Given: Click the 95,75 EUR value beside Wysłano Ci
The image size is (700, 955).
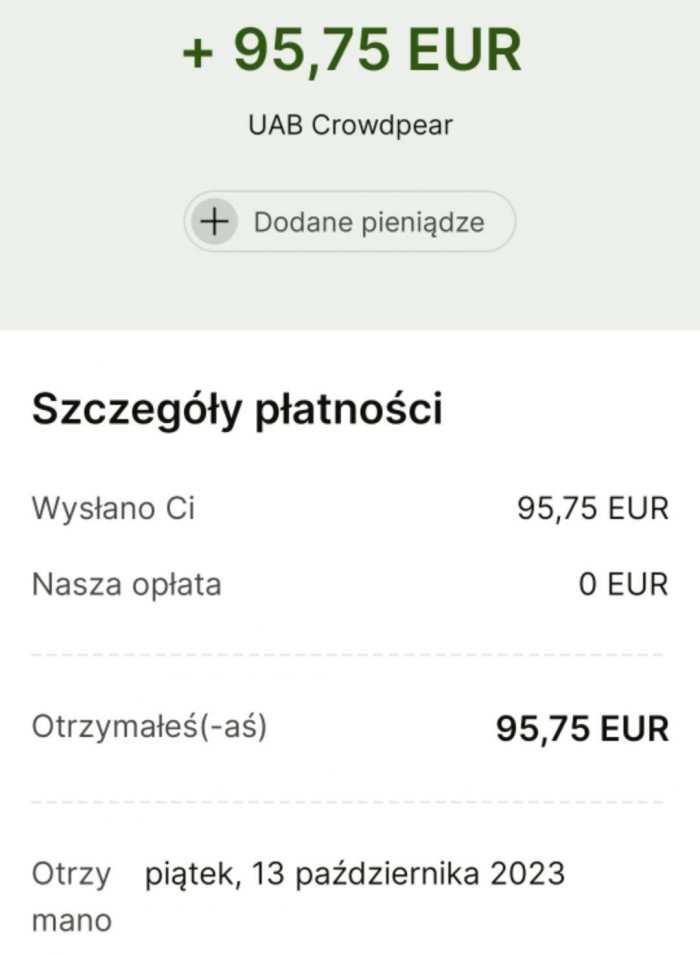Looking at the screenshot, I should point(592,508).
